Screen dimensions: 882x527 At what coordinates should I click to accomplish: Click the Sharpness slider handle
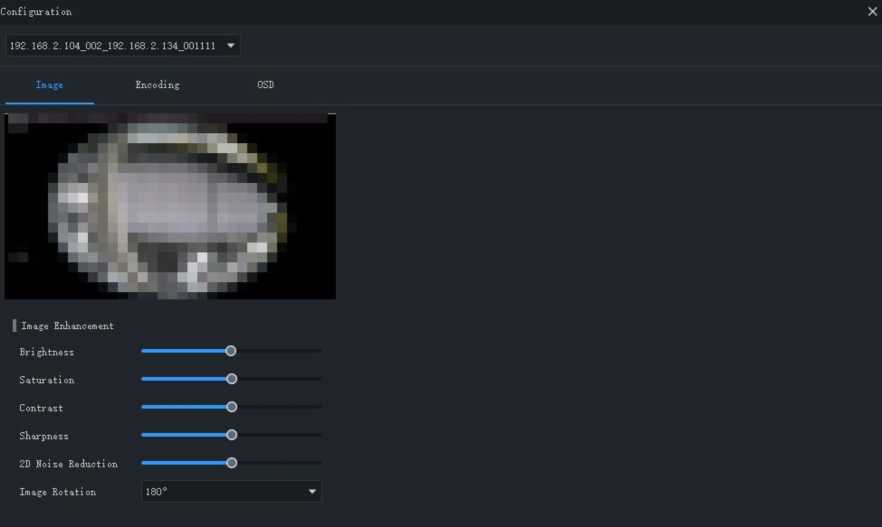coord(232,435)
